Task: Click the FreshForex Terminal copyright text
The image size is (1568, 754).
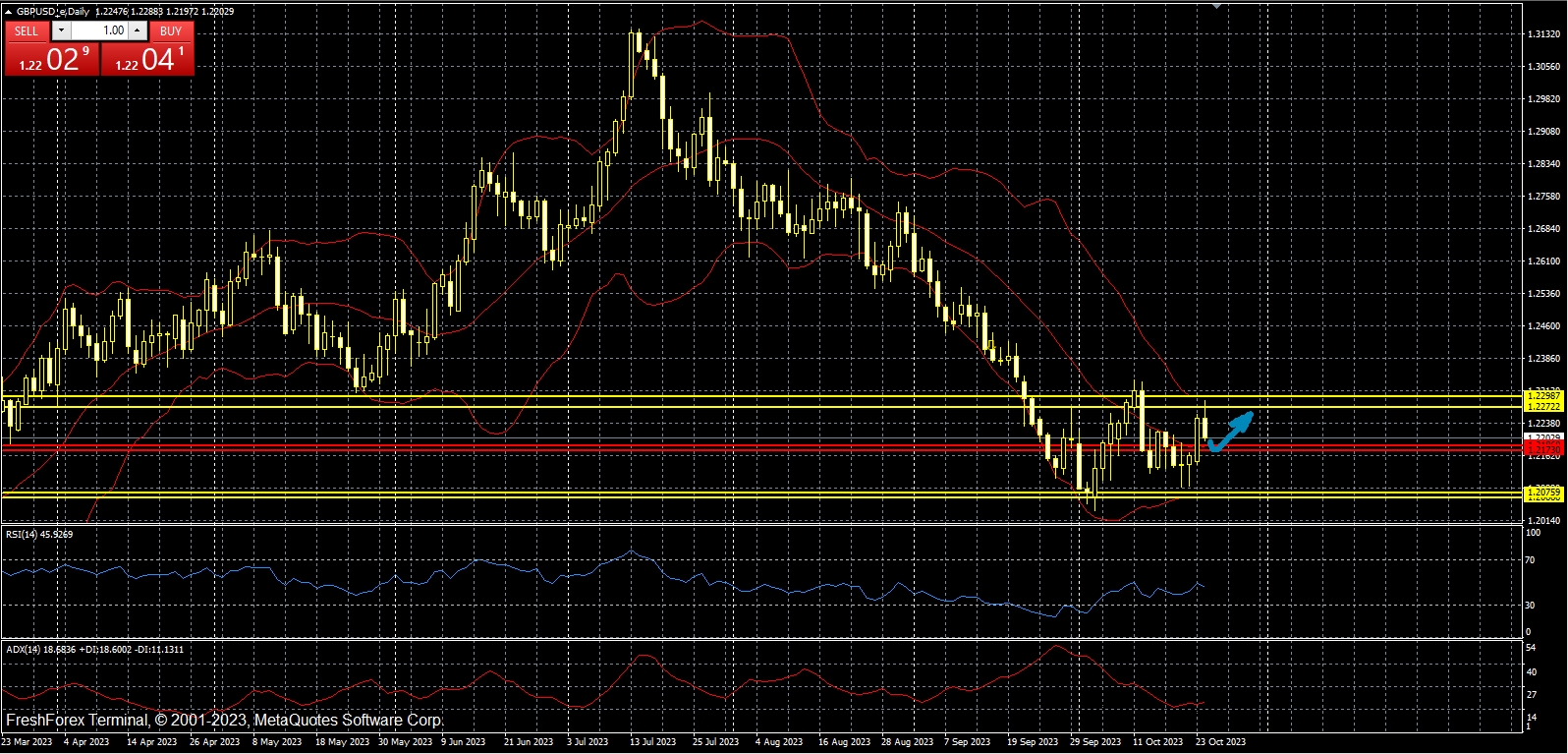Action: (x=224, y=720)
